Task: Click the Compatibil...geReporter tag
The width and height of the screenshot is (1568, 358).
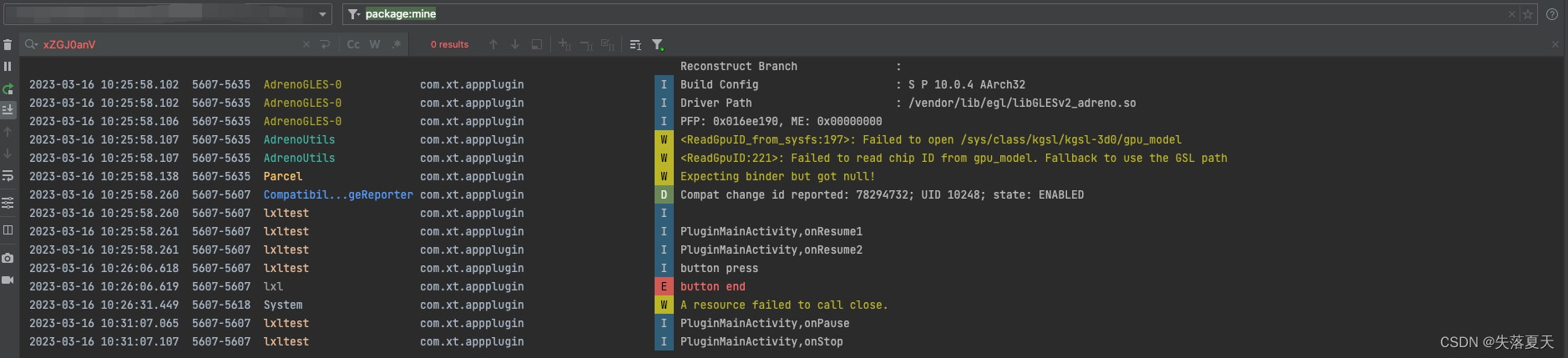Action: [338, 194]
